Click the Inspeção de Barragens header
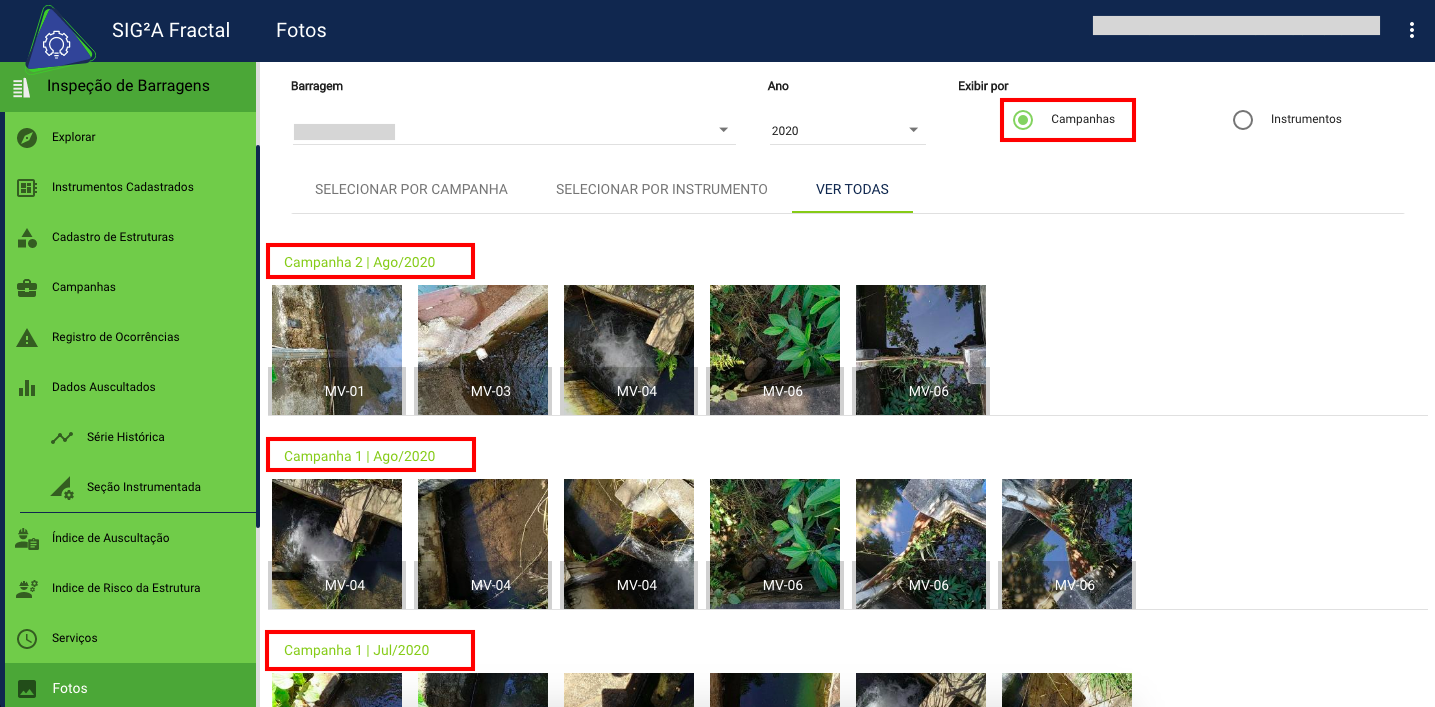Screen dimensions: 1435x707 click(x=128, y=86)
